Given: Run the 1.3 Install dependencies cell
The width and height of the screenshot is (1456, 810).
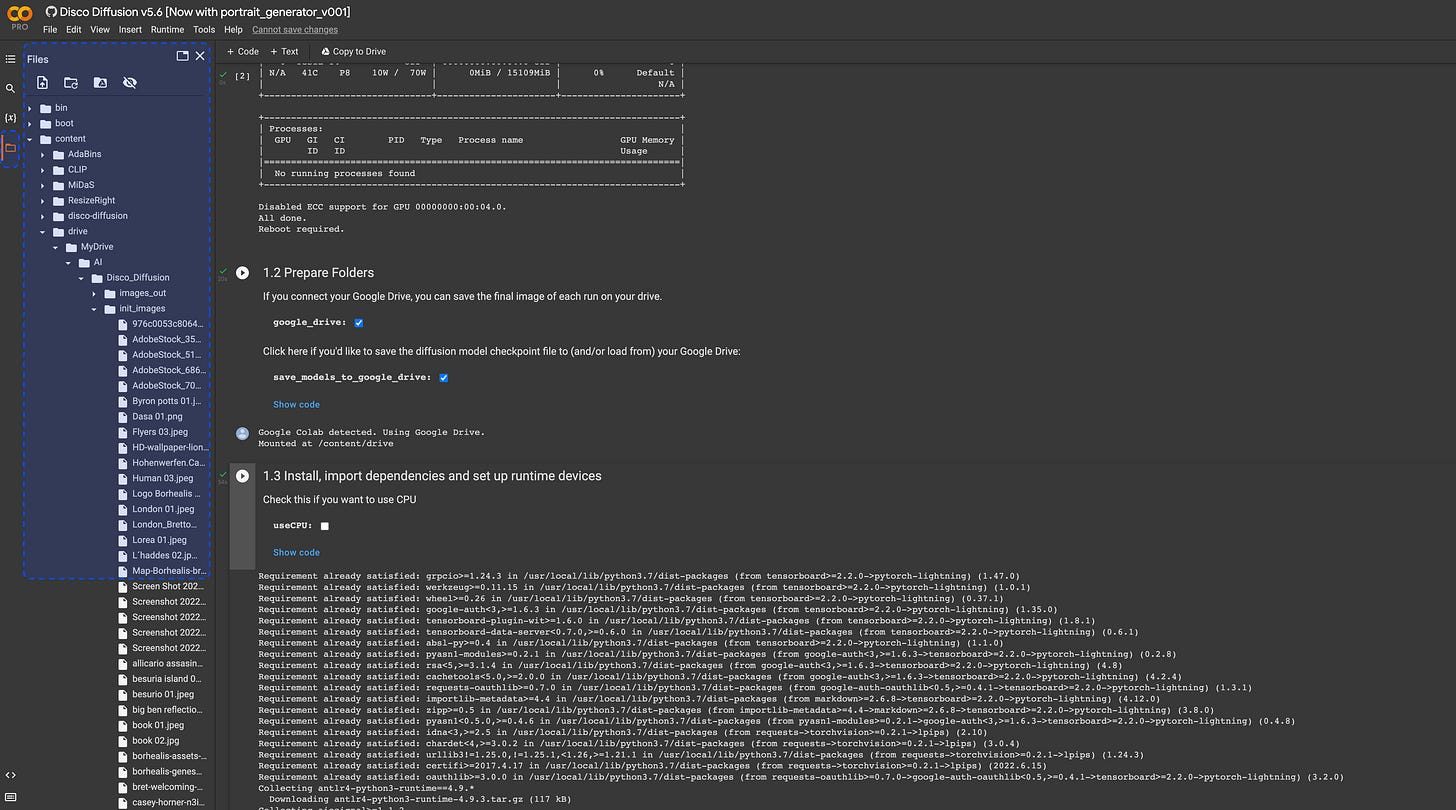Looking at the screenshot, I should (x=242, y=476).
